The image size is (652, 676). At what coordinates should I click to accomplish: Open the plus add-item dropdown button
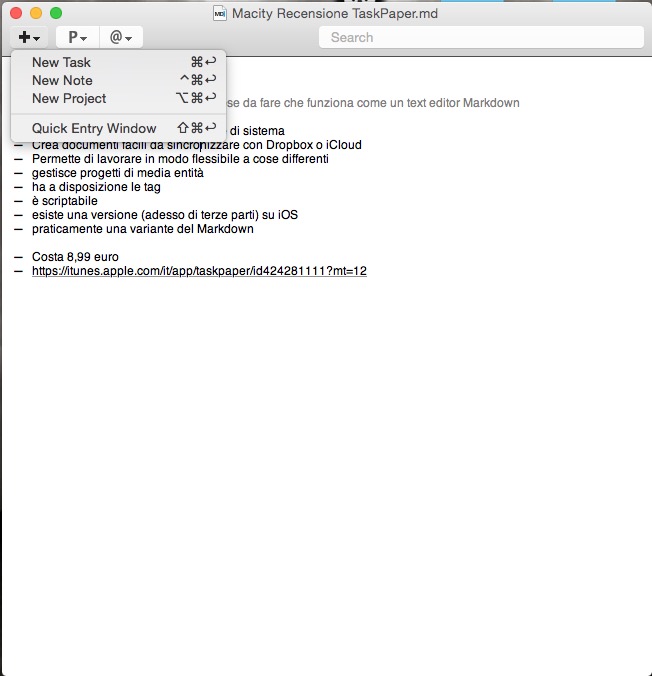coord(29,38)
